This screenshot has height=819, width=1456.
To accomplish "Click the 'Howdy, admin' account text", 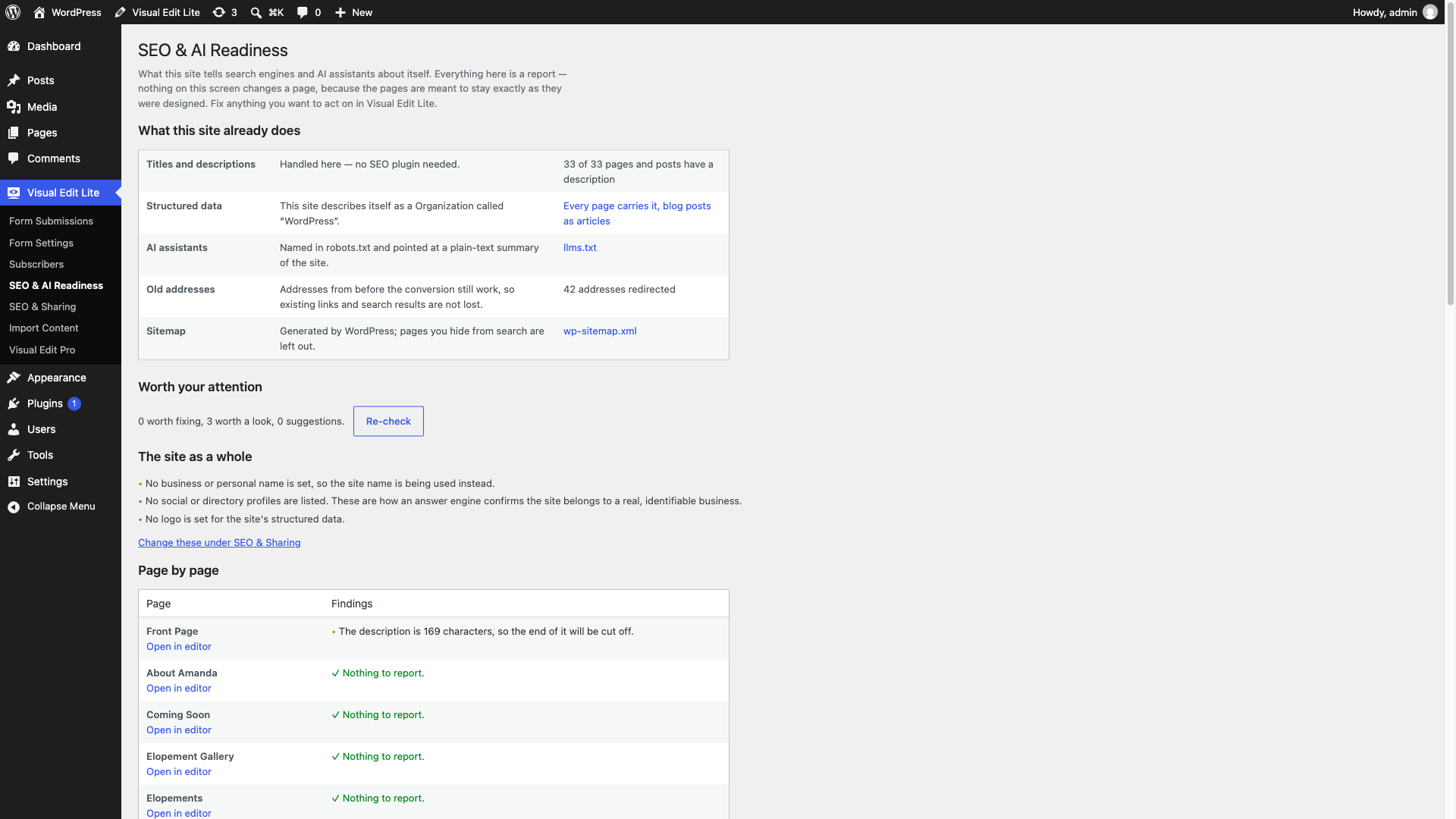I will [x=1385, y=12].
